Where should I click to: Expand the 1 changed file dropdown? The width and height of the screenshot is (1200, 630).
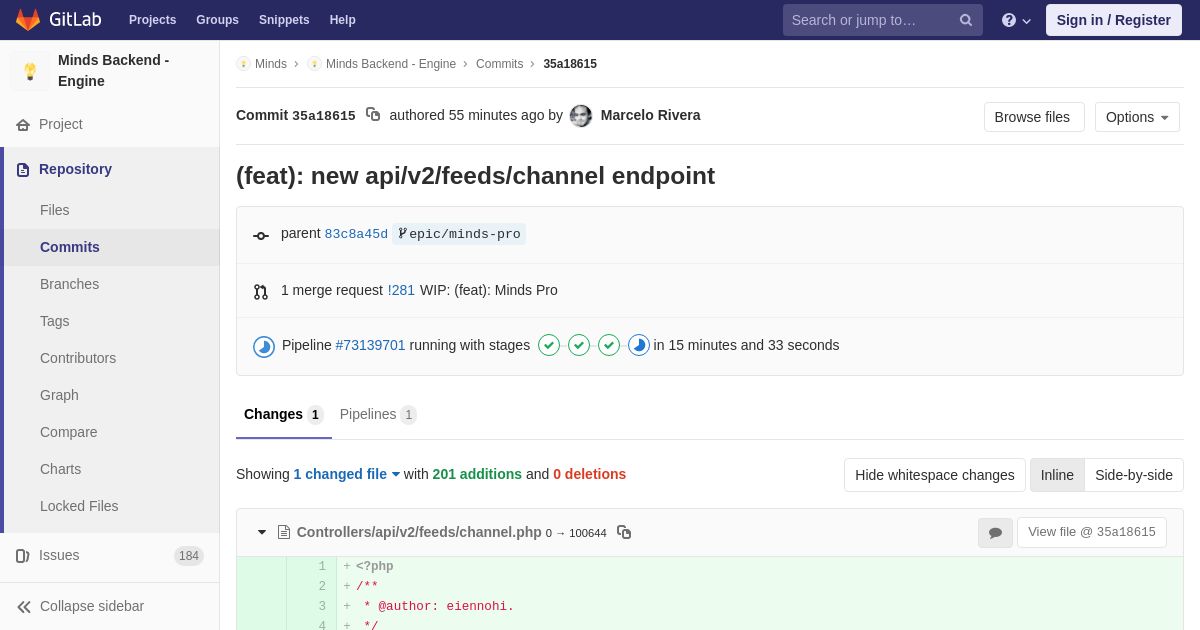point(347,474)
